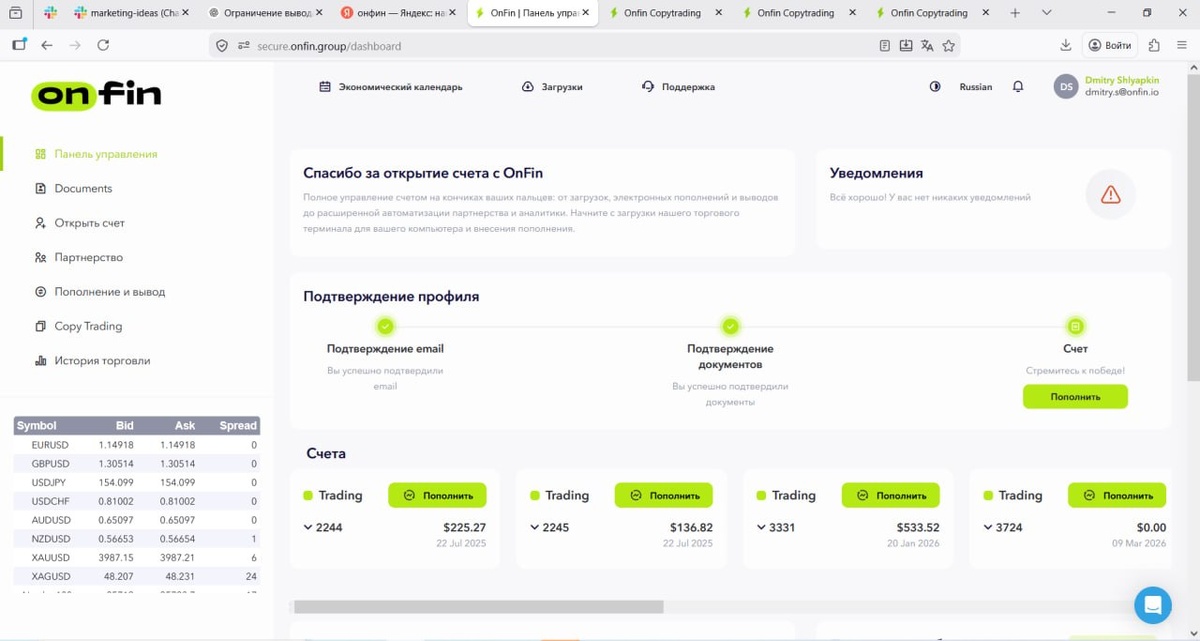Toggle dark/light theme switch
This screenshot has height=641, width=1200.
tap(935, 87)
